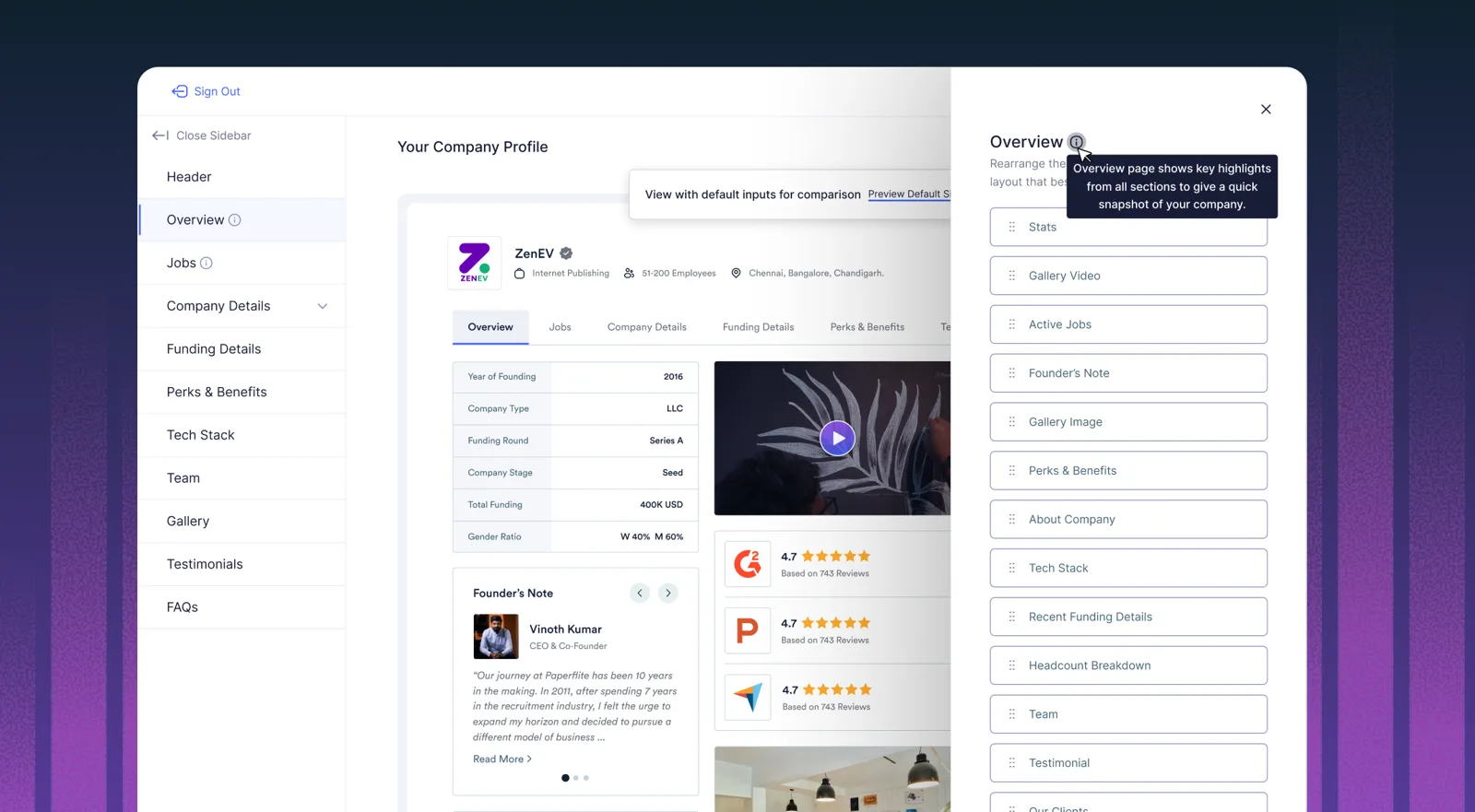Open the Perks & Benefits profile tab
The image size is (1475, 812).
[867, 327]
